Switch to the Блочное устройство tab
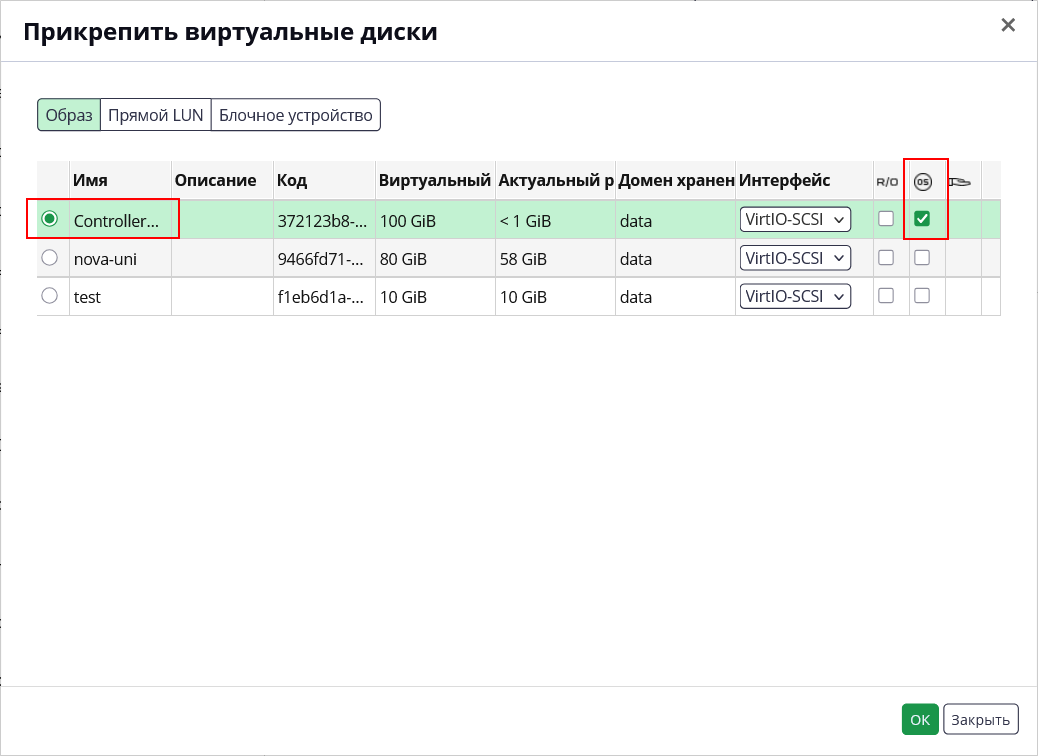Viewport: 1038px width, 756px height. (296, 115)
